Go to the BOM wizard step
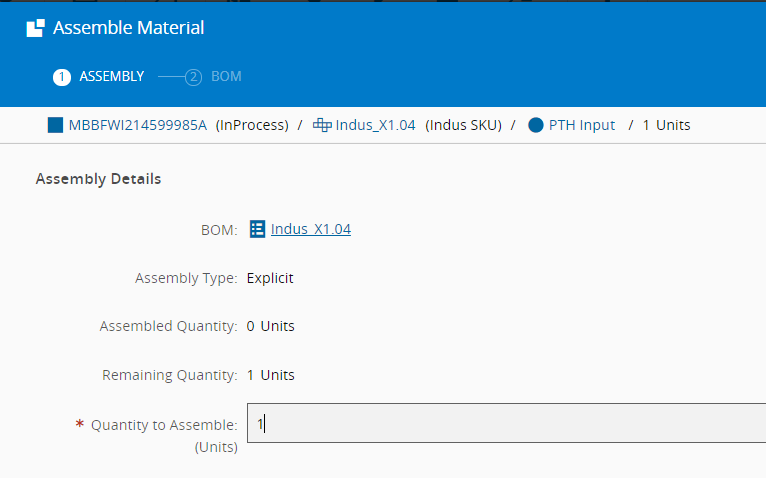This screenshot has width=766, height=478. (x=226, y=77)
